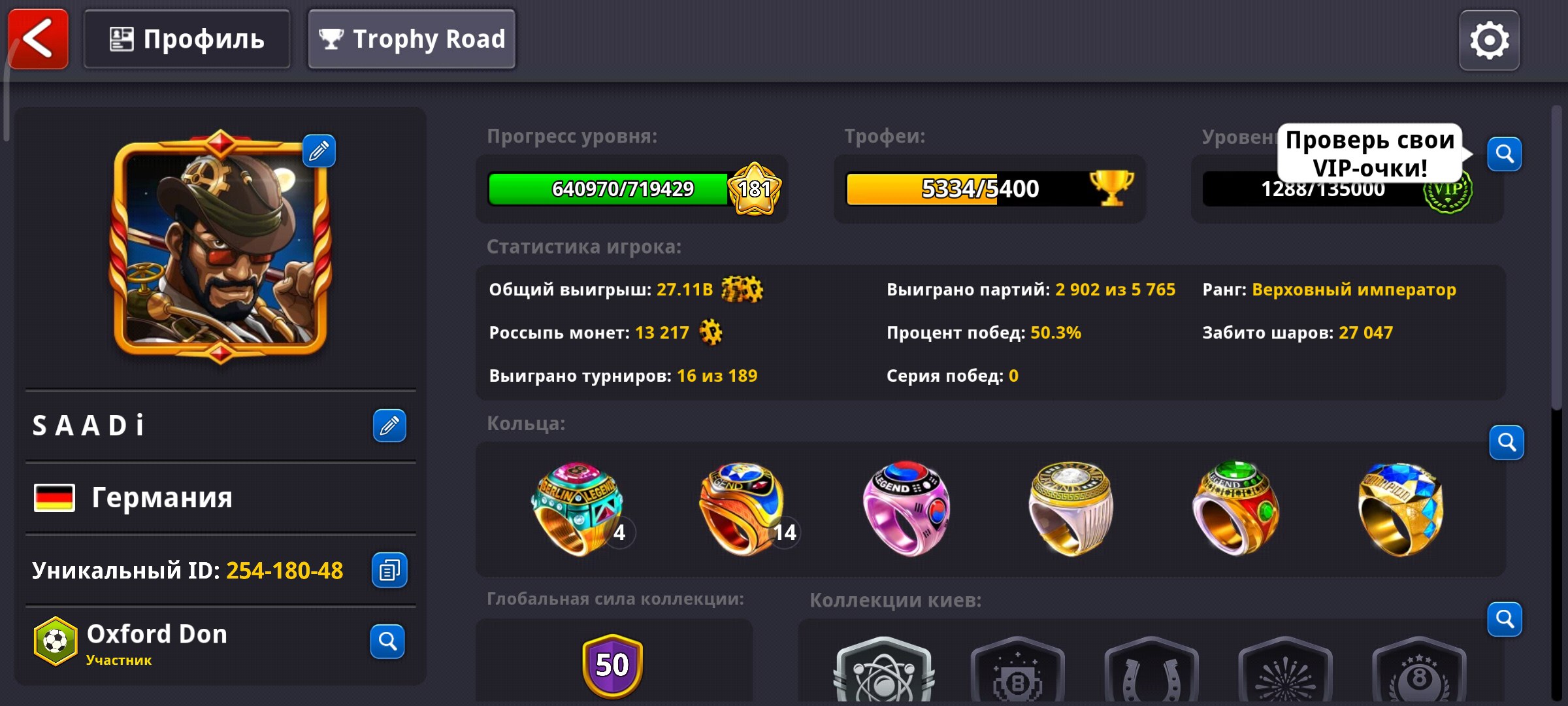Open settings with the gear icon
This screenshot has height=706, width=1568.
1489,40
